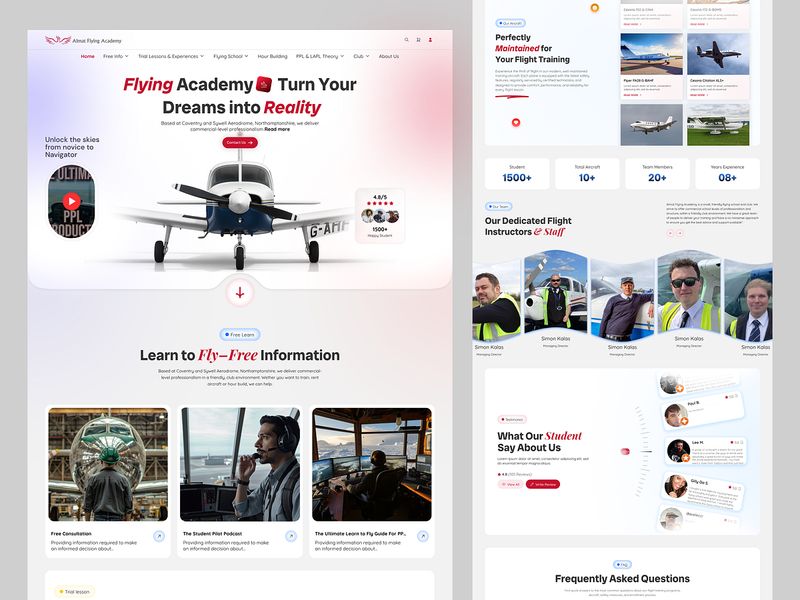Viewport: 800px width, 600px height.
Task: Click the red dial knob in testimonials section
Action: click(625, 452)
